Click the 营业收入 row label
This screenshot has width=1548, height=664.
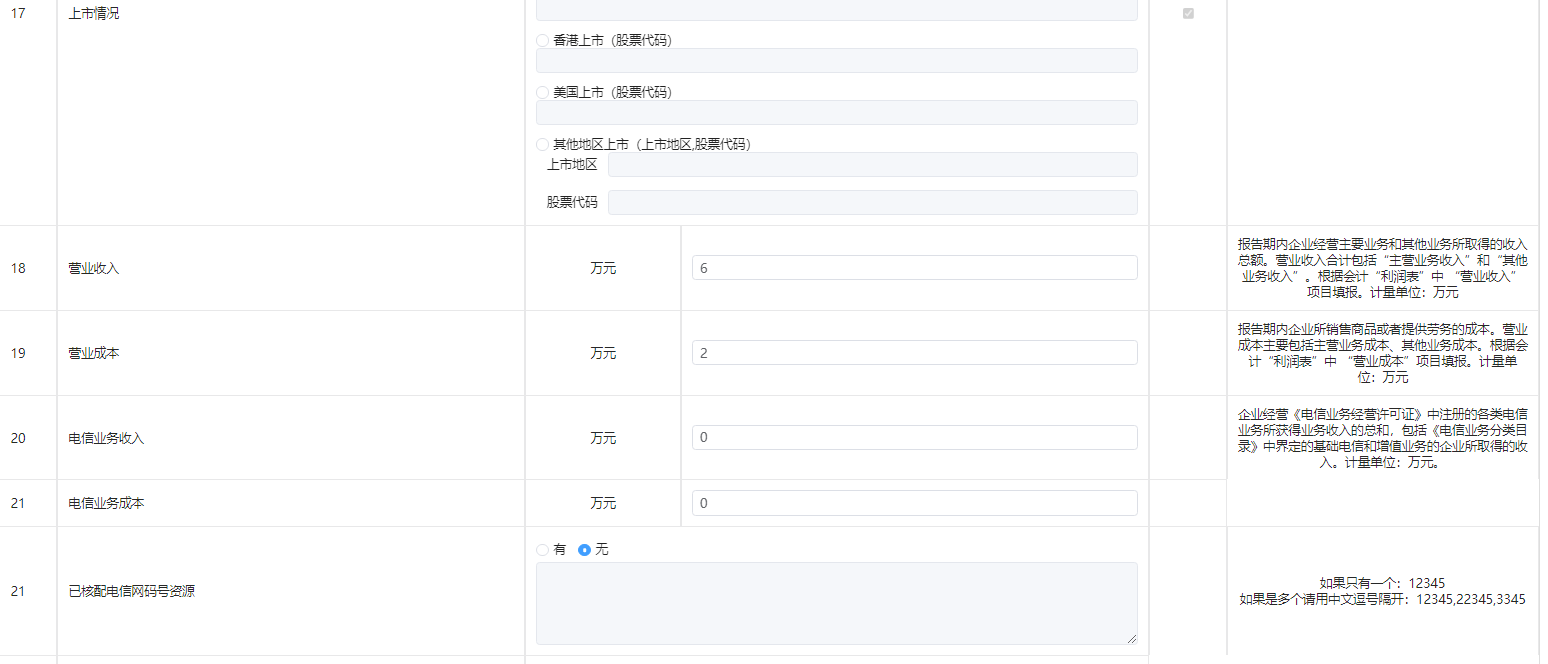point(94,268)
